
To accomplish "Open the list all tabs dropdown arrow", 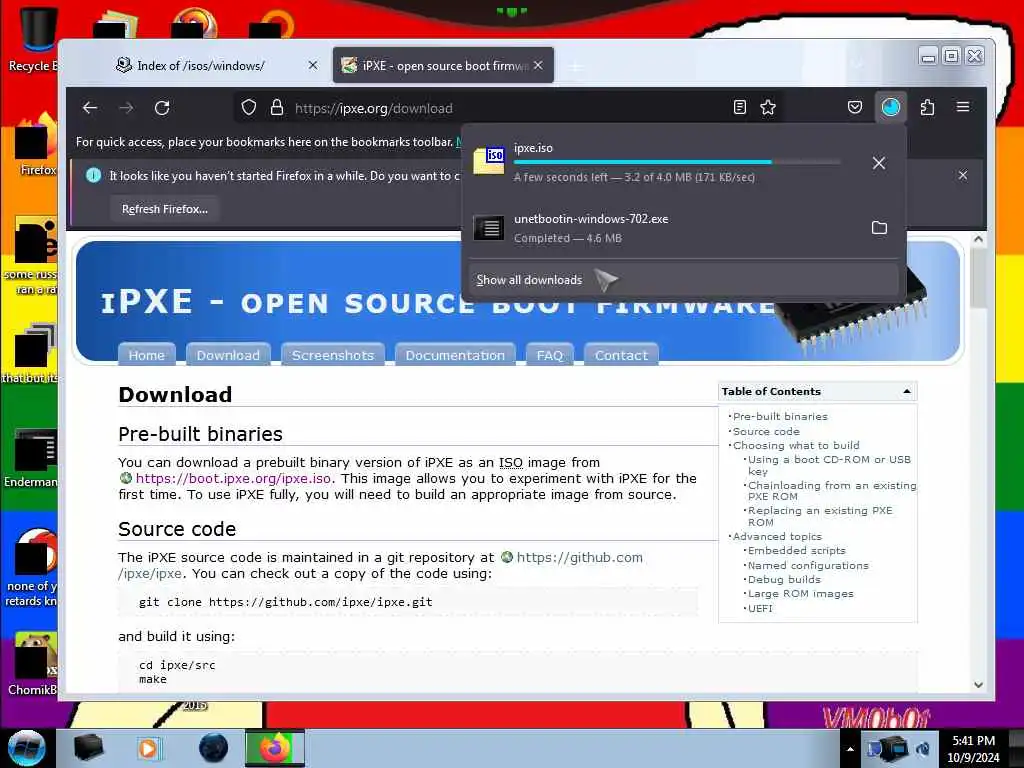I will tap(857, 64).
